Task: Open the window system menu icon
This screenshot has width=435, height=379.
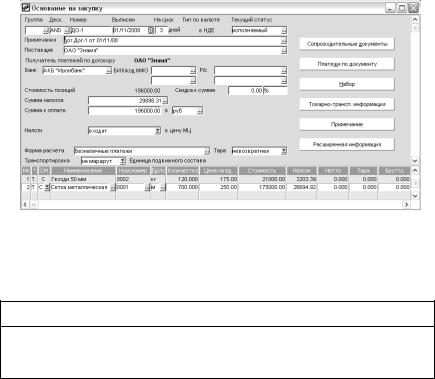Action: (x=26, y=8)
